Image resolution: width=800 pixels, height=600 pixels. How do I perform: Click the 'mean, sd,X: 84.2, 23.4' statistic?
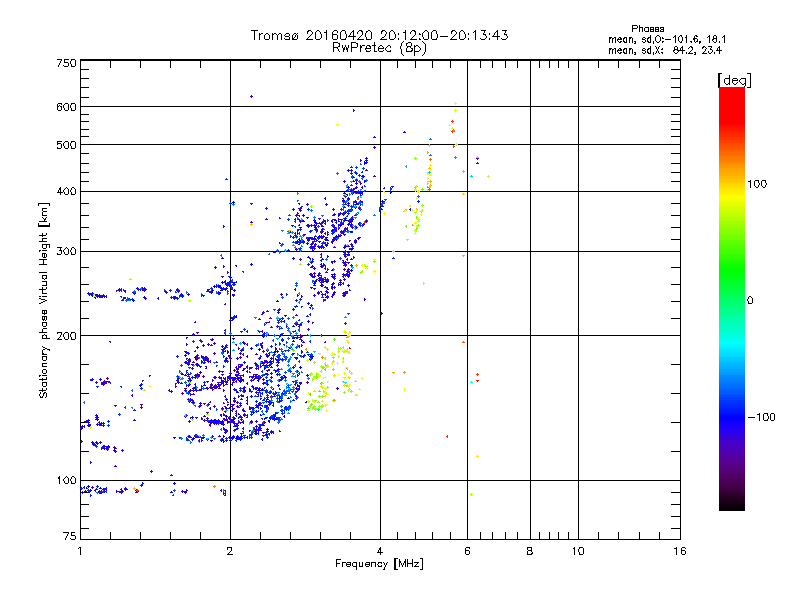tap(665, 51)
